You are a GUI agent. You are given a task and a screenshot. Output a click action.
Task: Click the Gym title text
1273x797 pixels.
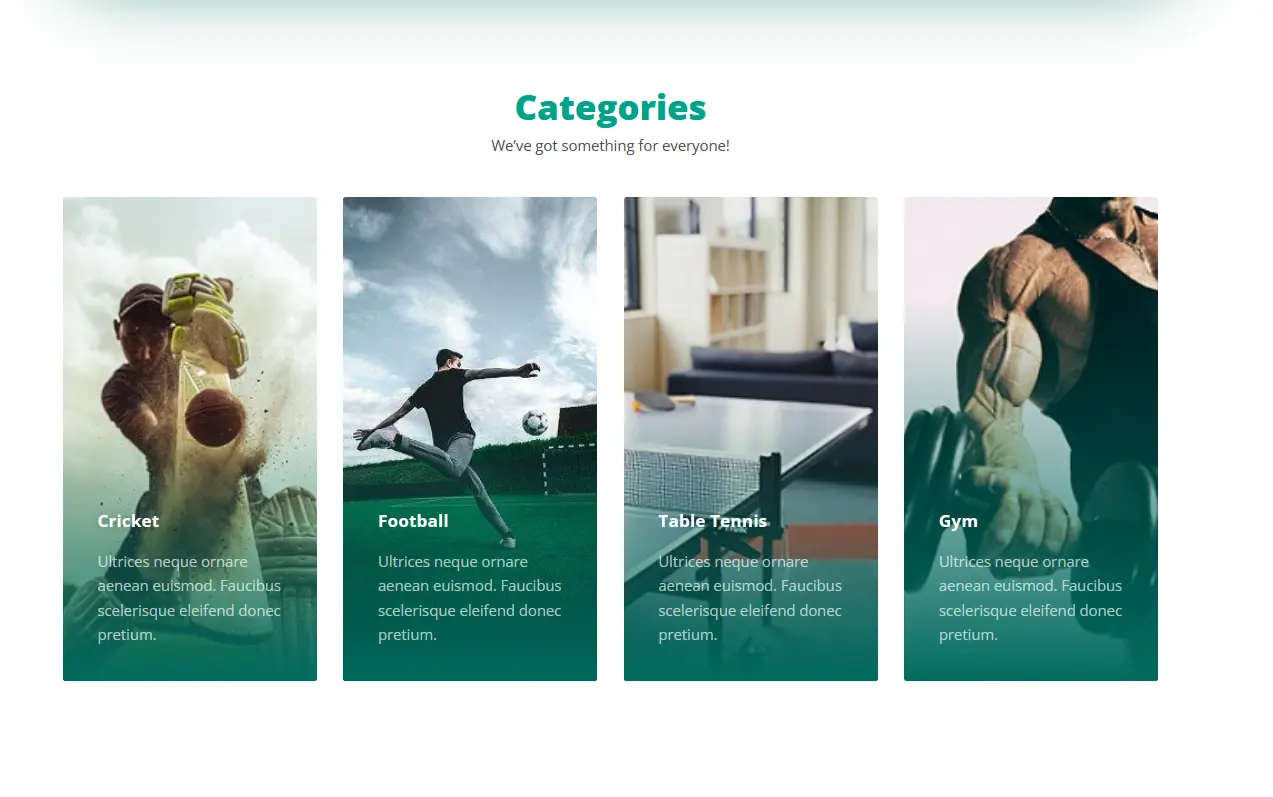point(958,521)
